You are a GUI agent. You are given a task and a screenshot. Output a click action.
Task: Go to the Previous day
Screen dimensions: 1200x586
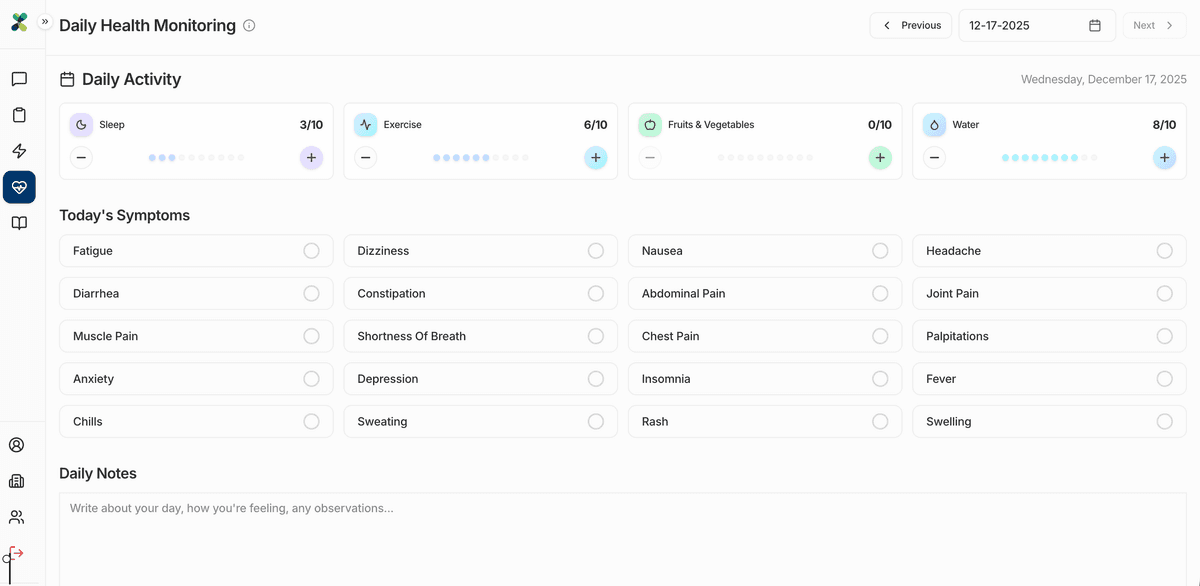(910, 26)
